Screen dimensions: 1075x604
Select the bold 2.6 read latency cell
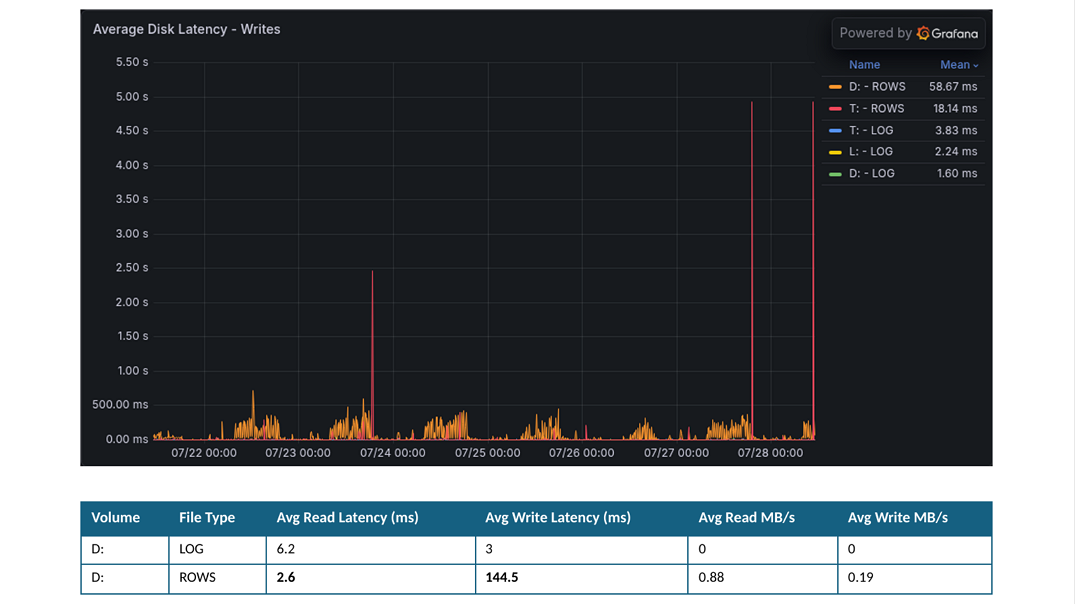pos(371,578)
